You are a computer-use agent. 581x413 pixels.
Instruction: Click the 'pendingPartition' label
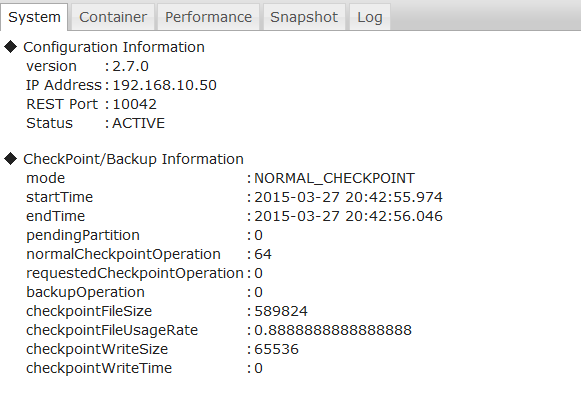(83, 235)
